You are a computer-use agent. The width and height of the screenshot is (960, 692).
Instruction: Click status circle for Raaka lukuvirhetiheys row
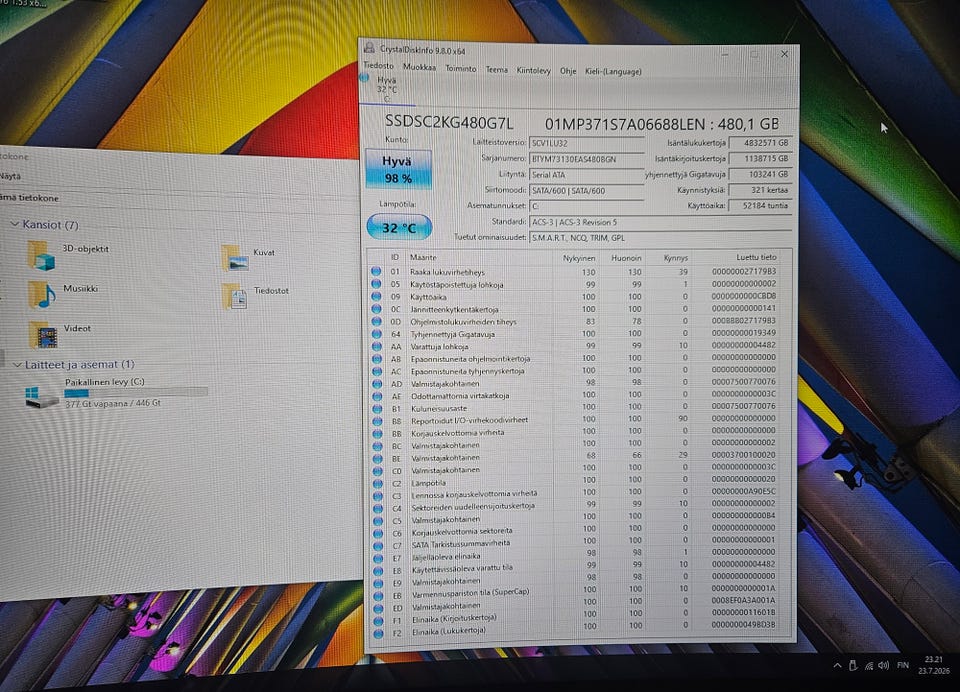click(x=377, y=271)
